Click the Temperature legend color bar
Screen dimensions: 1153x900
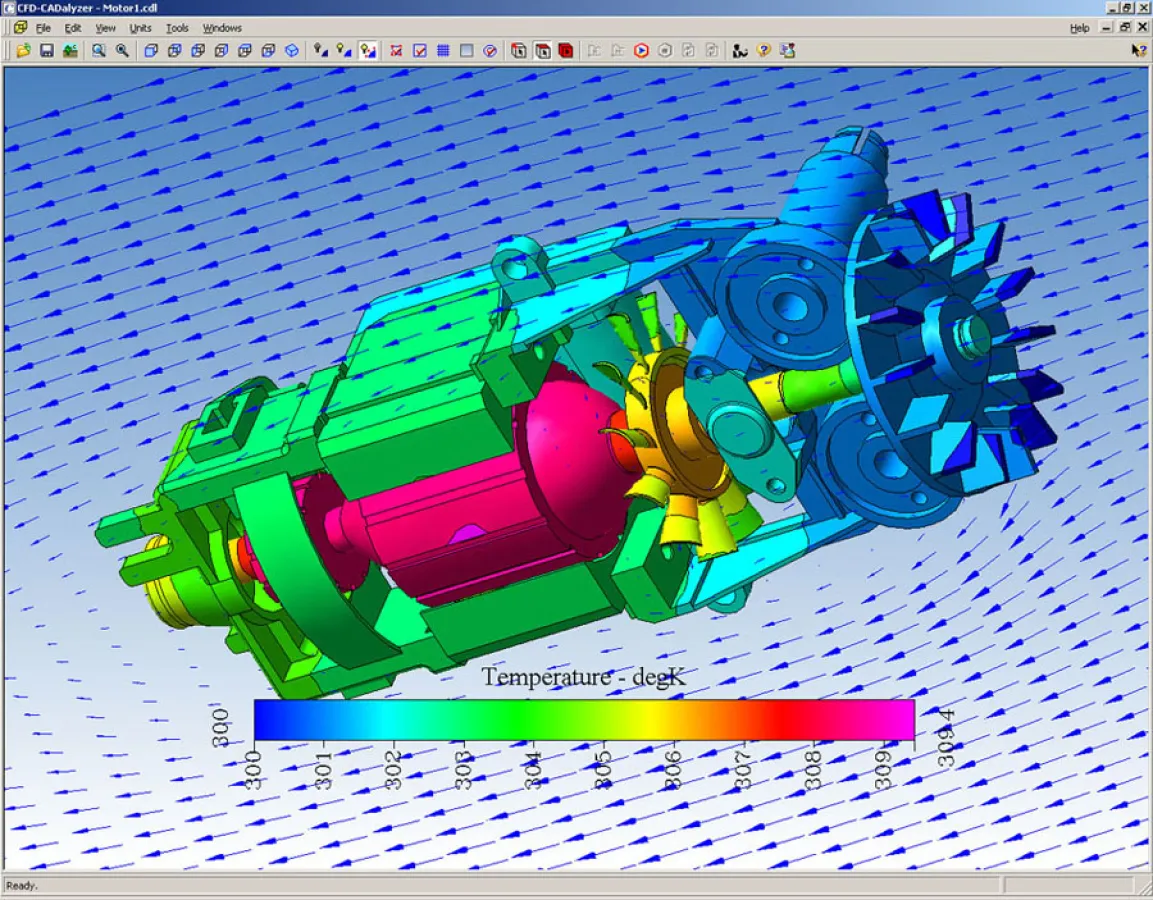pos(583,719)
